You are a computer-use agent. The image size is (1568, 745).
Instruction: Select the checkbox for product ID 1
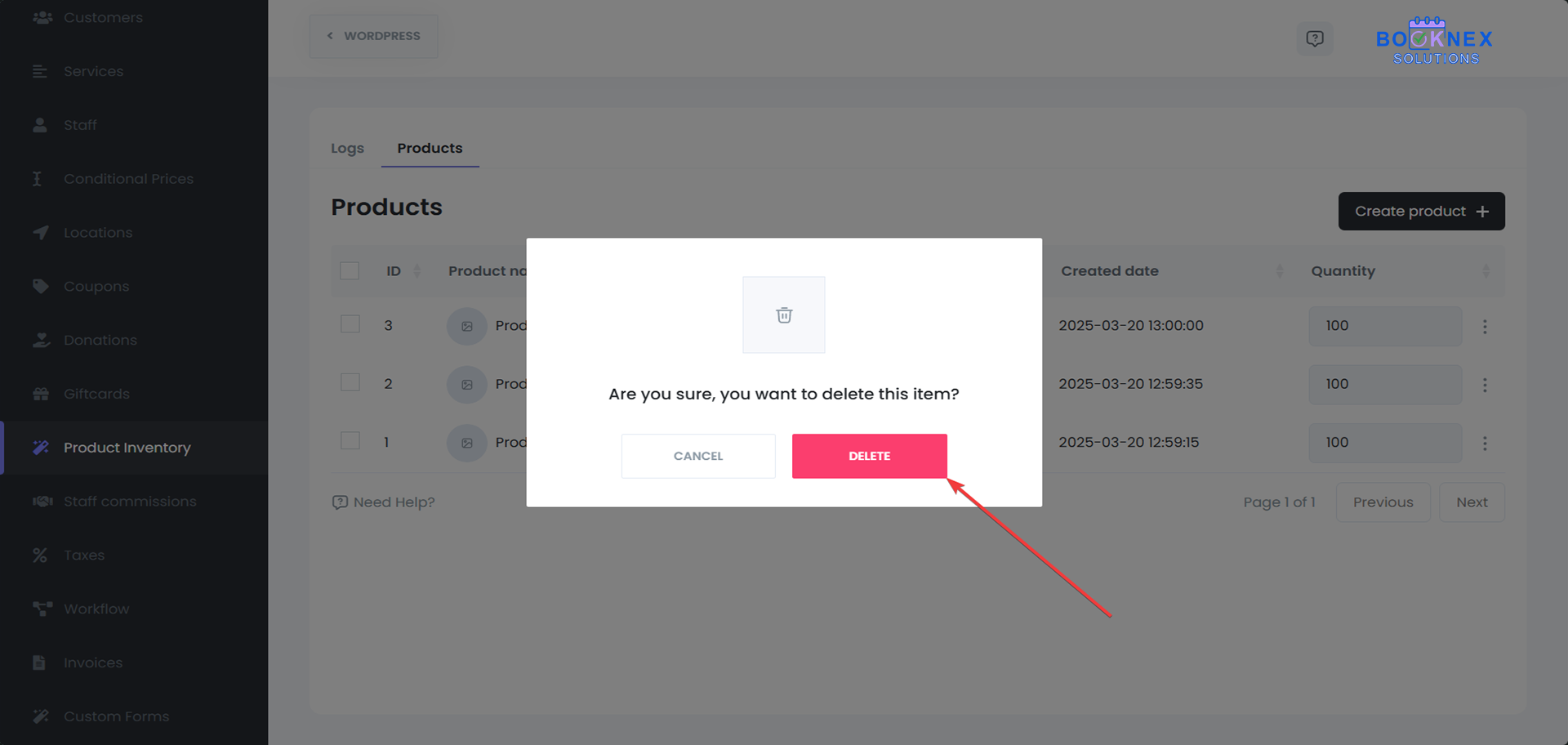[350, 441]
